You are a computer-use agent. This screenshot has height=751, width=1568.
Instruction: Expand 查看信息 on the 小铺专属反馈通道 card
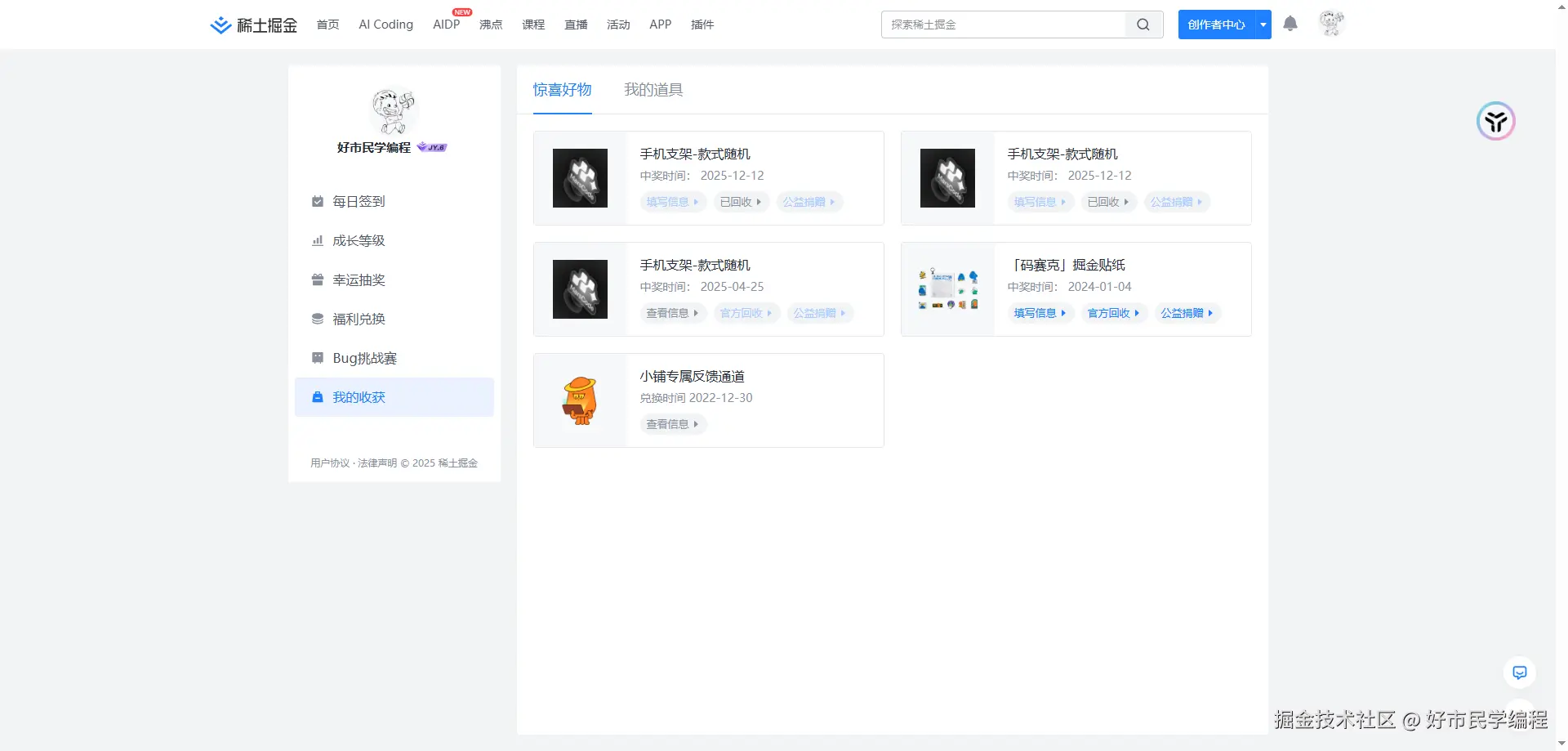[x=672, y=423]
